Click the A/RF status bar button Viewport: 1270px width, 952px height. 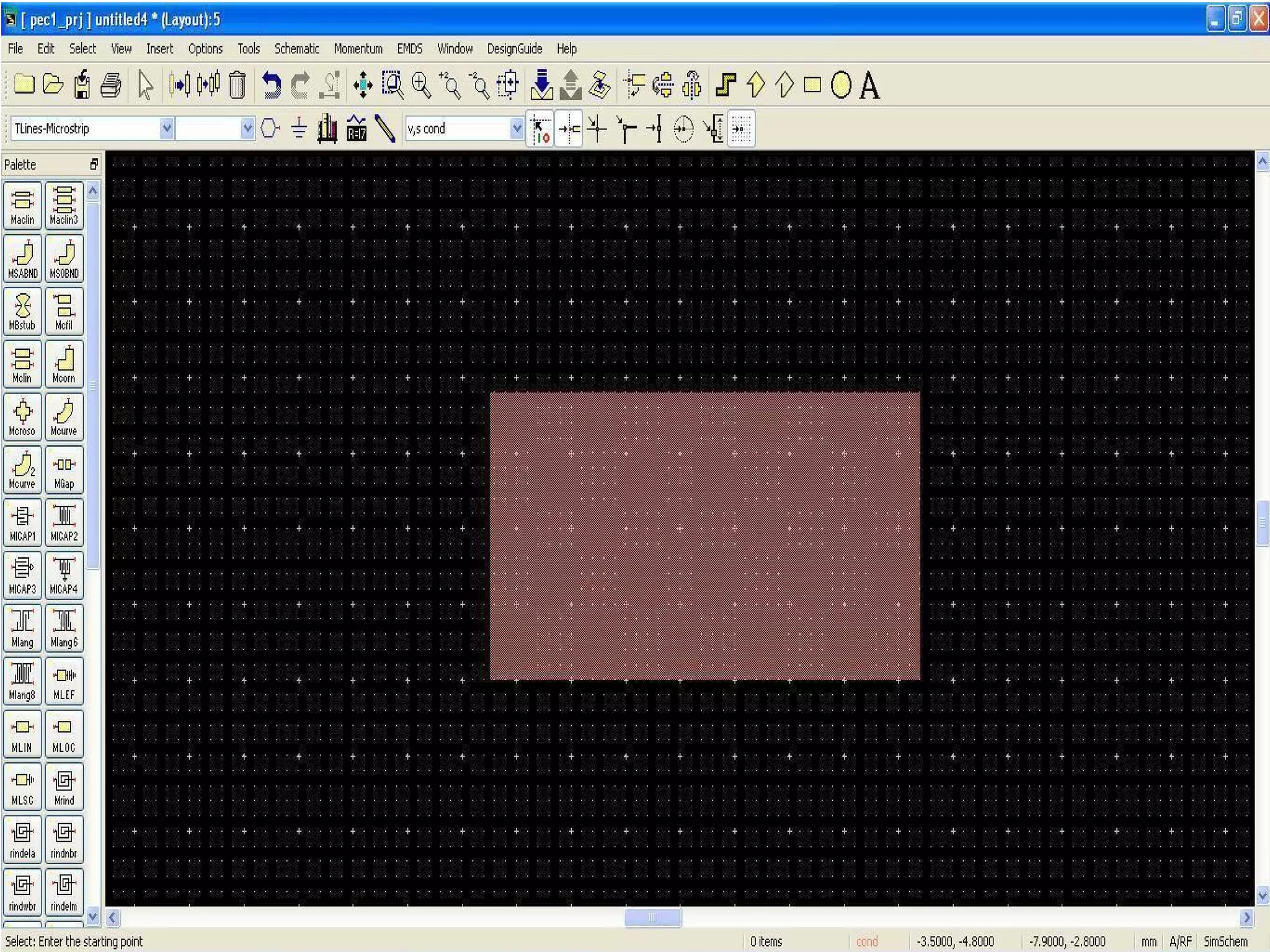click(1181, 941)
